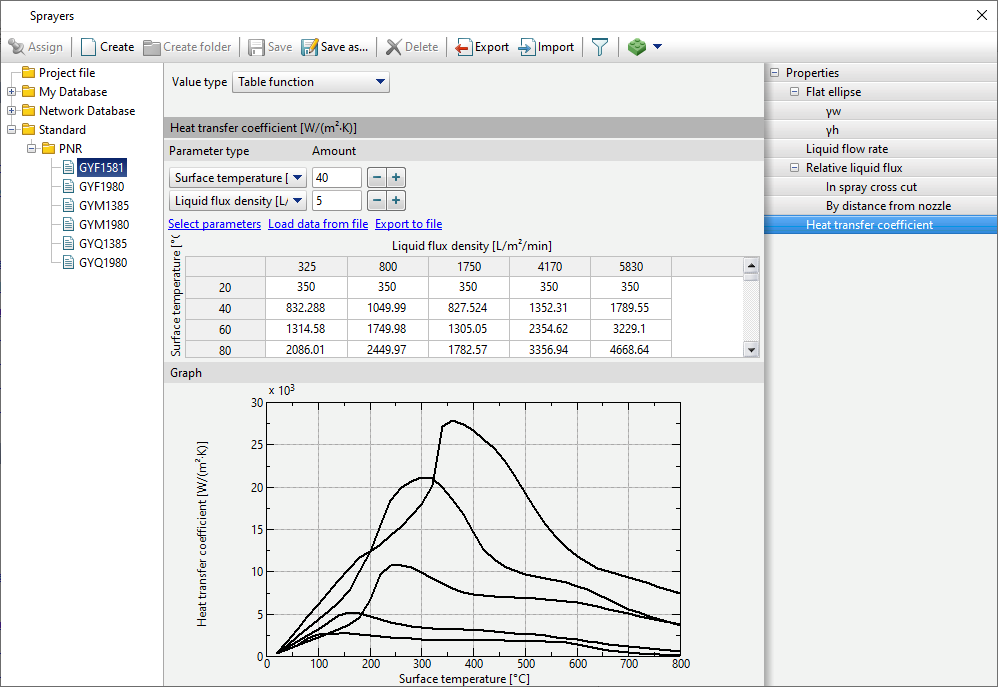
Task: Click the Select parameters link
Action: tap(214, 224)
